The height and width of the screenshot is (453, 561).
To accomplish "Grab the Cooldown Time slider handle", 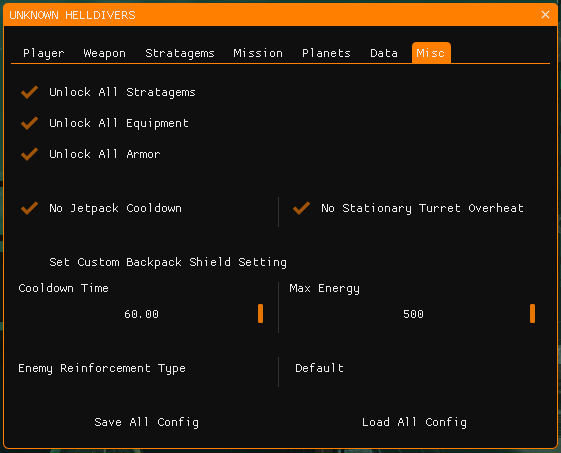I will [260, 313].
